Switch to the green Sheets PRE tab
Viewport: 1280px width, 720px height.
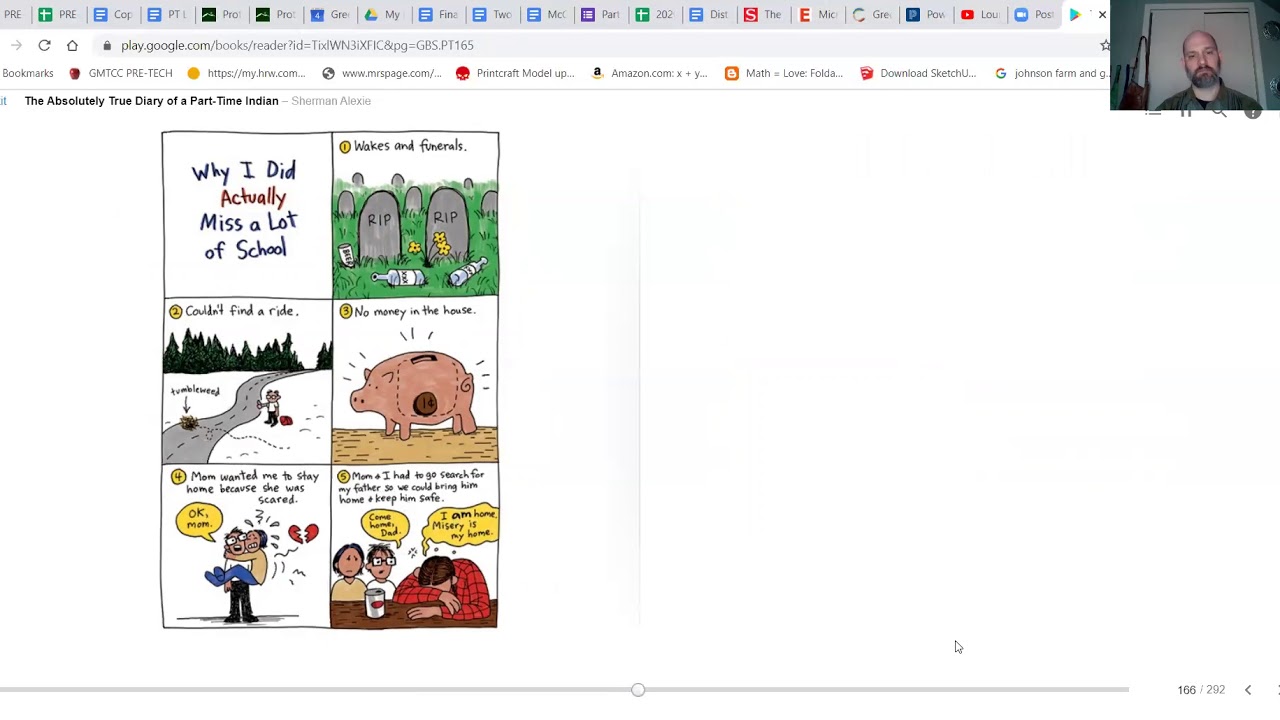(57, 15)
